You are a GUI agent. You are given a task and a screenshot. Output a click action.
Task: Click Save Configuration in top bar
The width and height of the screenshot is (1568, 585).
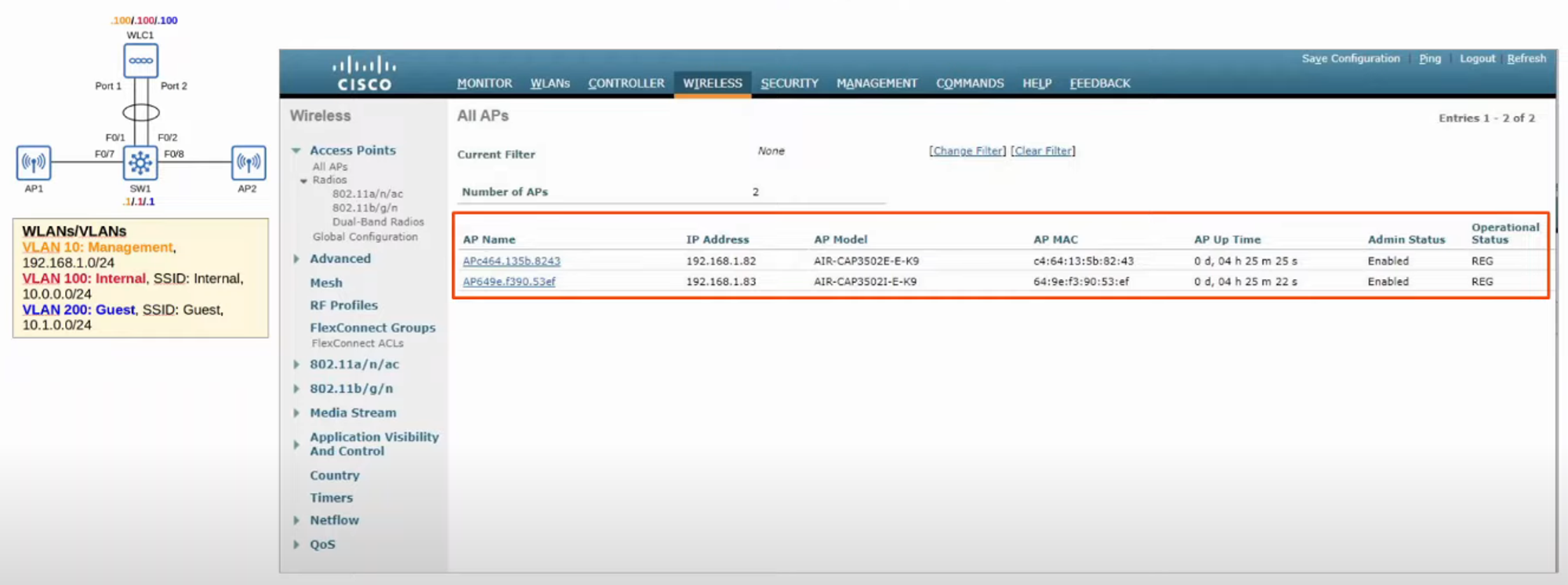coord(1350,59)
